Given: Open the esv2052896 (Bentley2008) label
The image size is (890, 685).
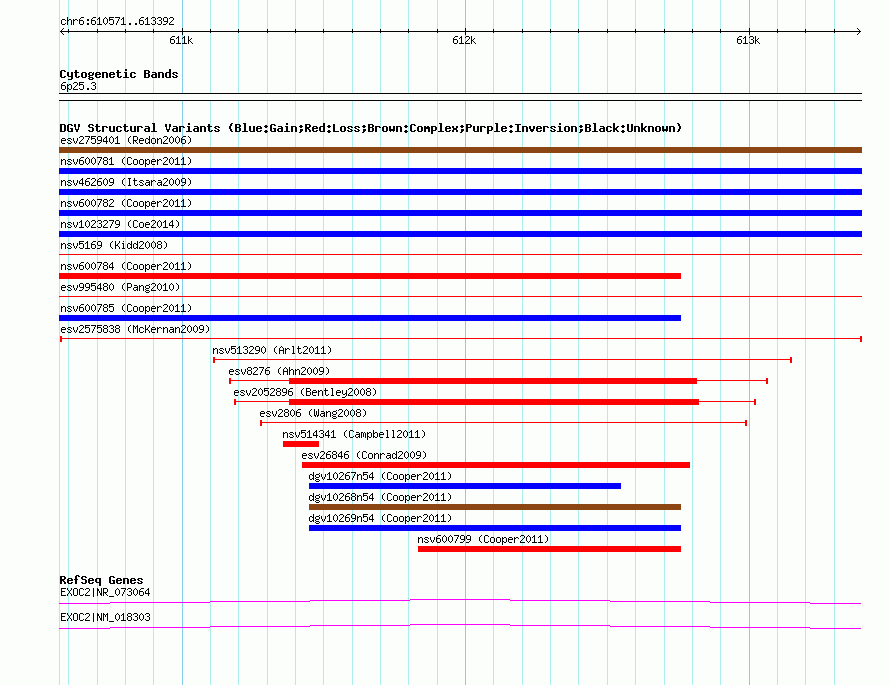Looking at the screenshot, I should [305, 392].
